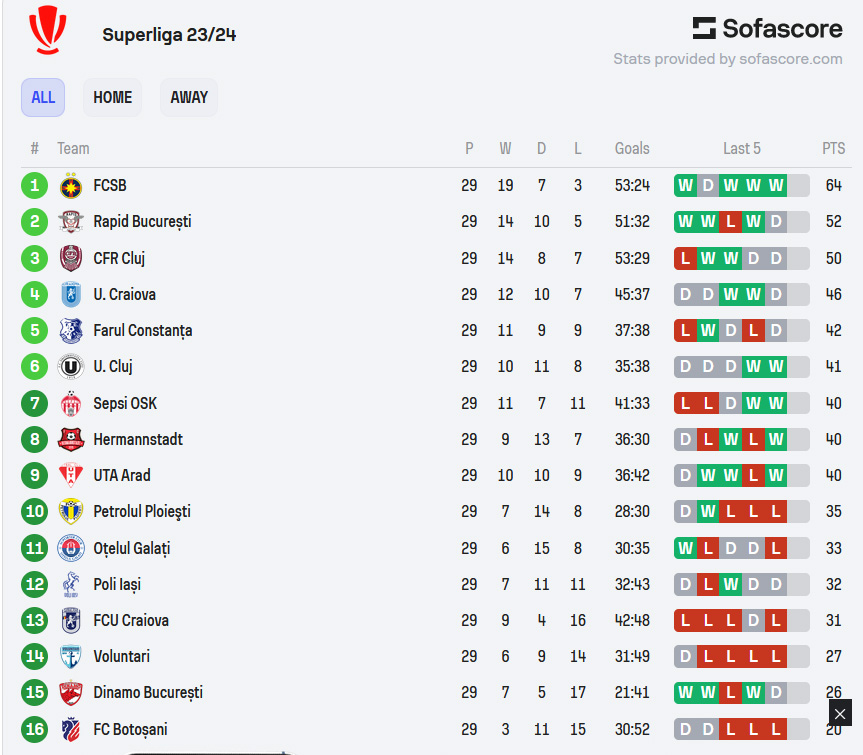Click the PTS column header
Screen dimensions: 863x755
tap(833, 149)
